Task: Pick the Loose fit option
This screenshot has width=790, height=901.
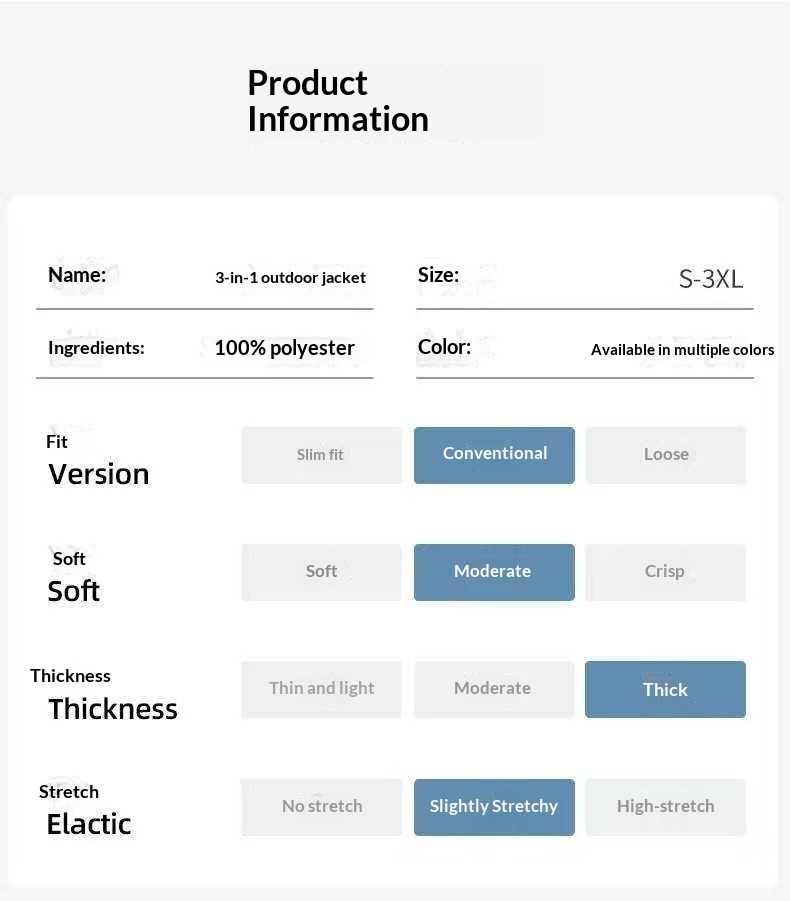Action: [x=665, y=455]
